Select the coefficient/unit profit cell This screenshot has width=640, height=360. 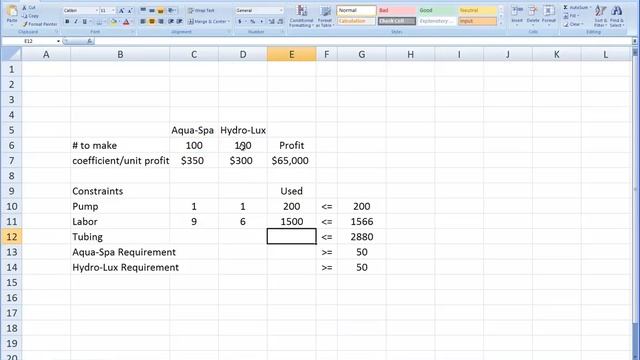(120, 160)
